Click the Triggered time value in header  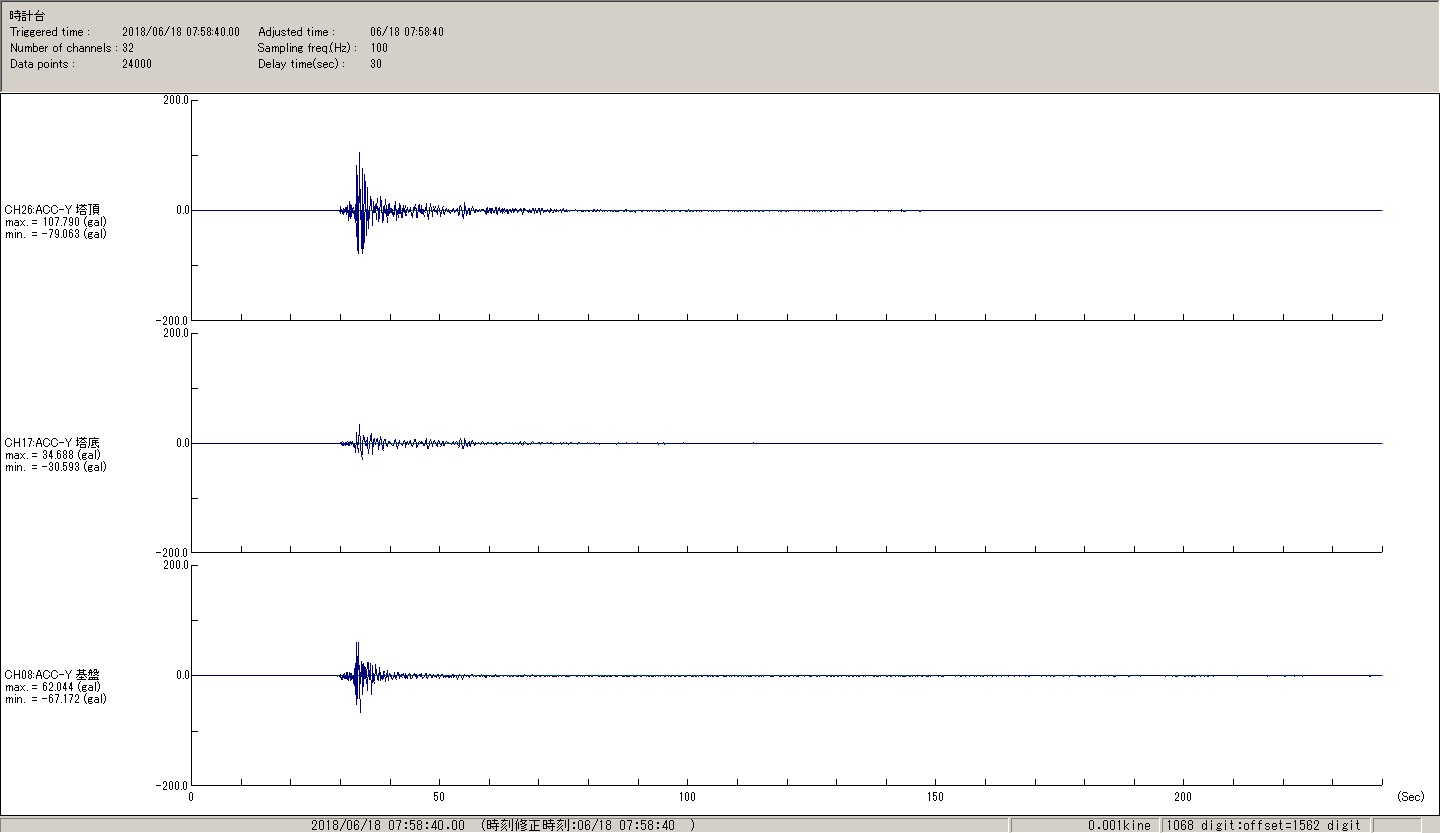[x=180, y=32]
